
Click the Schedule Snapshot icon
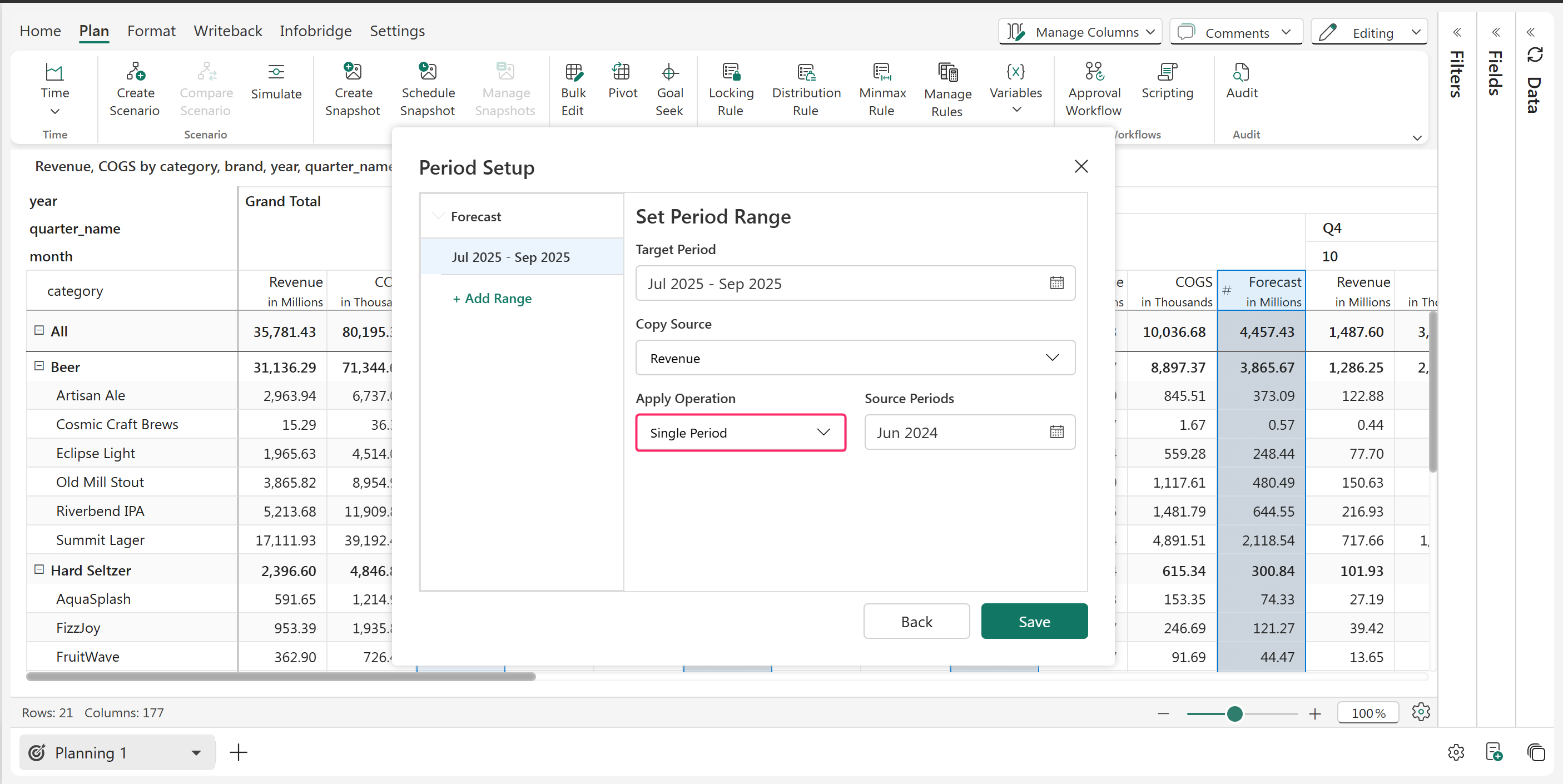(x=427, y=72)
